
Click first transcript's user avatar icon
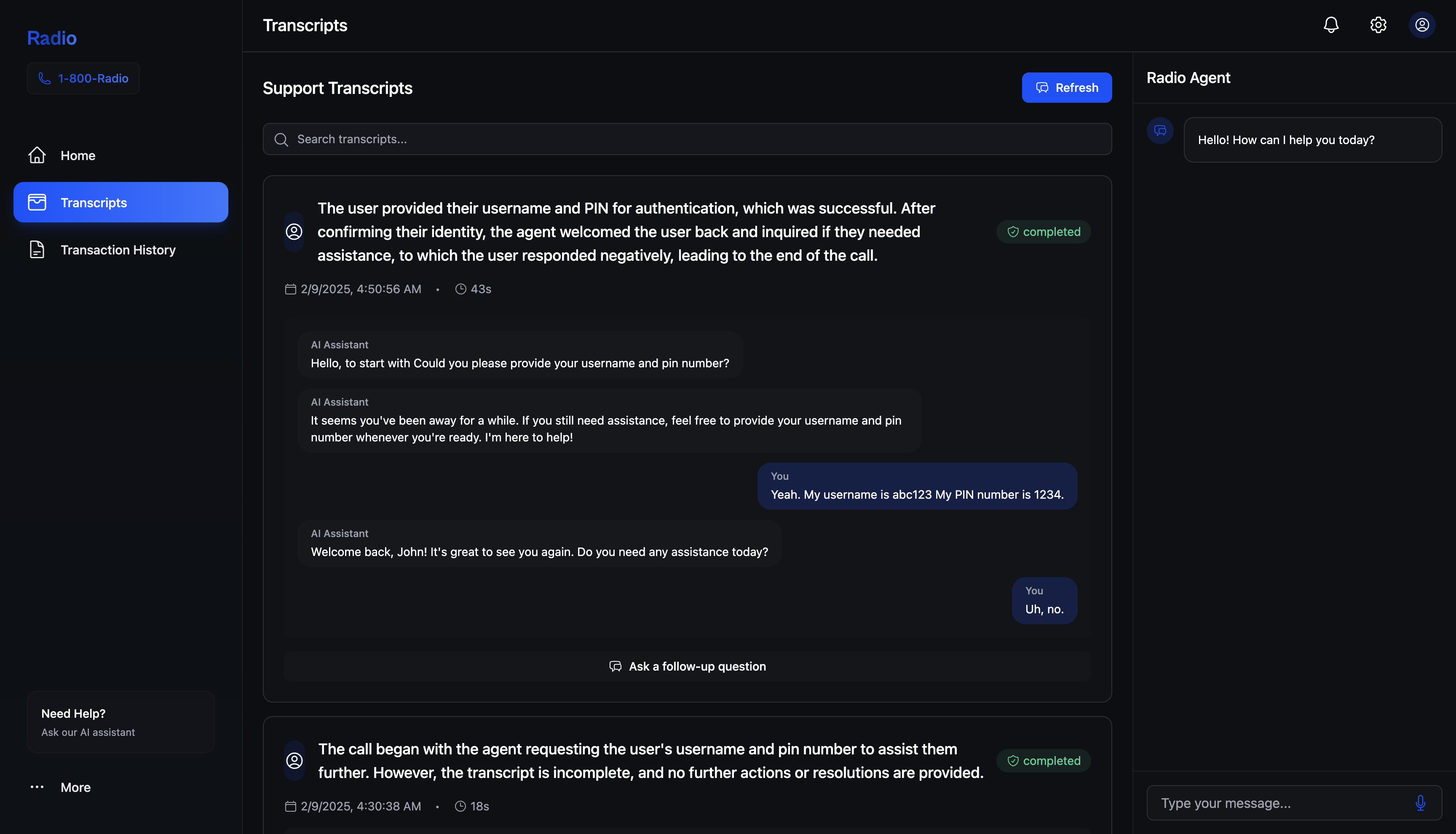coord(294,231)
